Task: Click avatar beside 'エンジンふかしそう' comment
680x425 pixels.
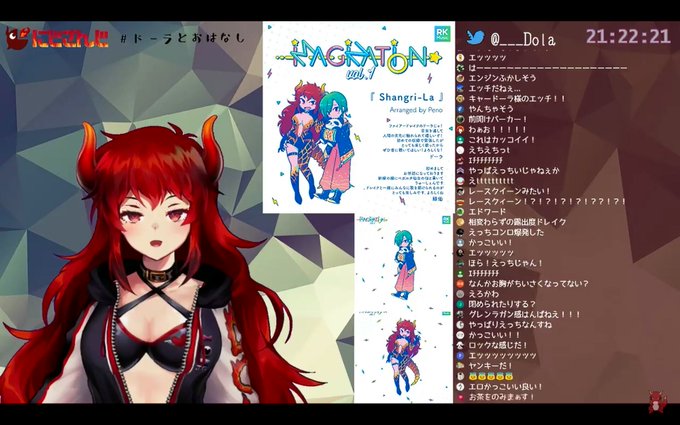Action: 460,78
